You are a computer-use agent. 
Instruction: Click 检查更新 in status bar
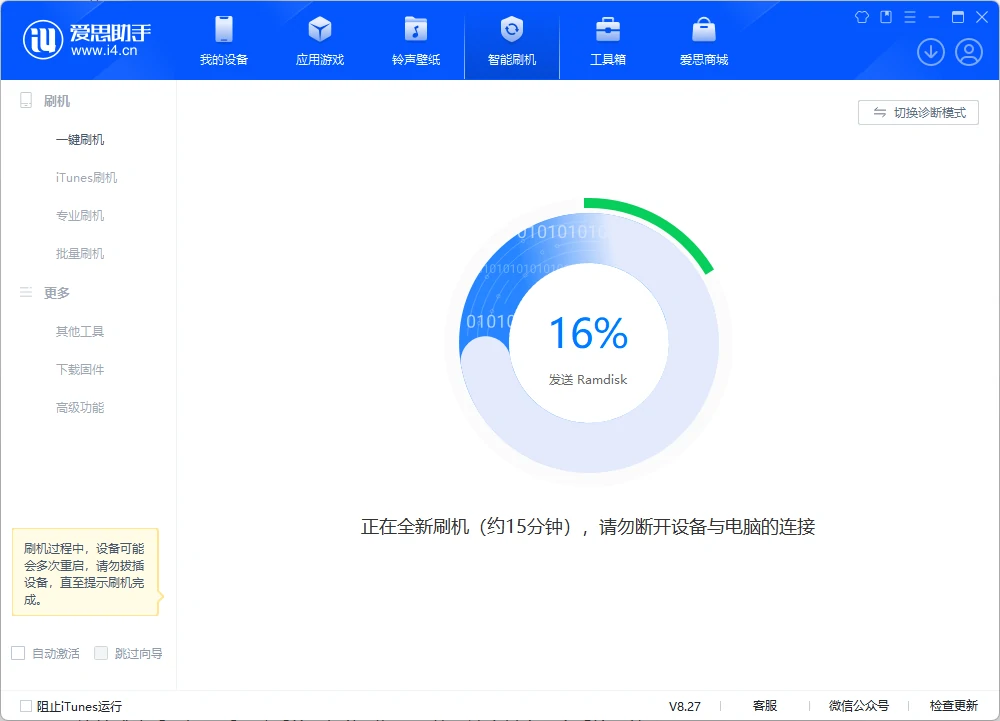coord(953,706)
